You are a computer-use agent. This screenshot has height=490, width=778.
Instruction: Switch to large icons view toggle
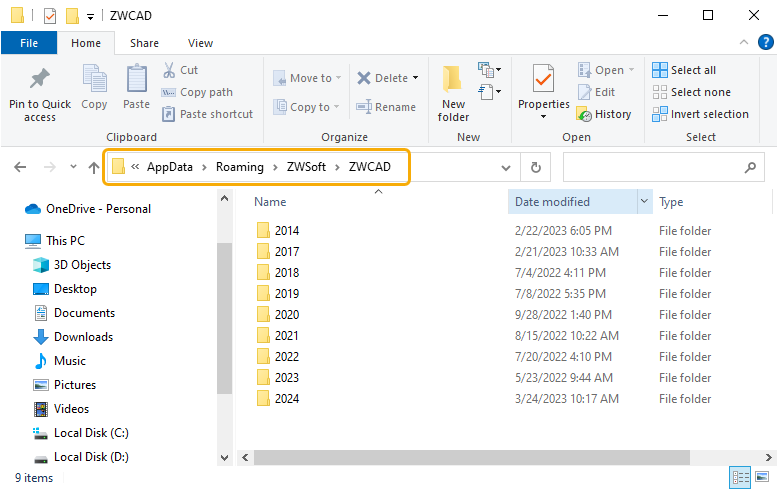[762, 477]
